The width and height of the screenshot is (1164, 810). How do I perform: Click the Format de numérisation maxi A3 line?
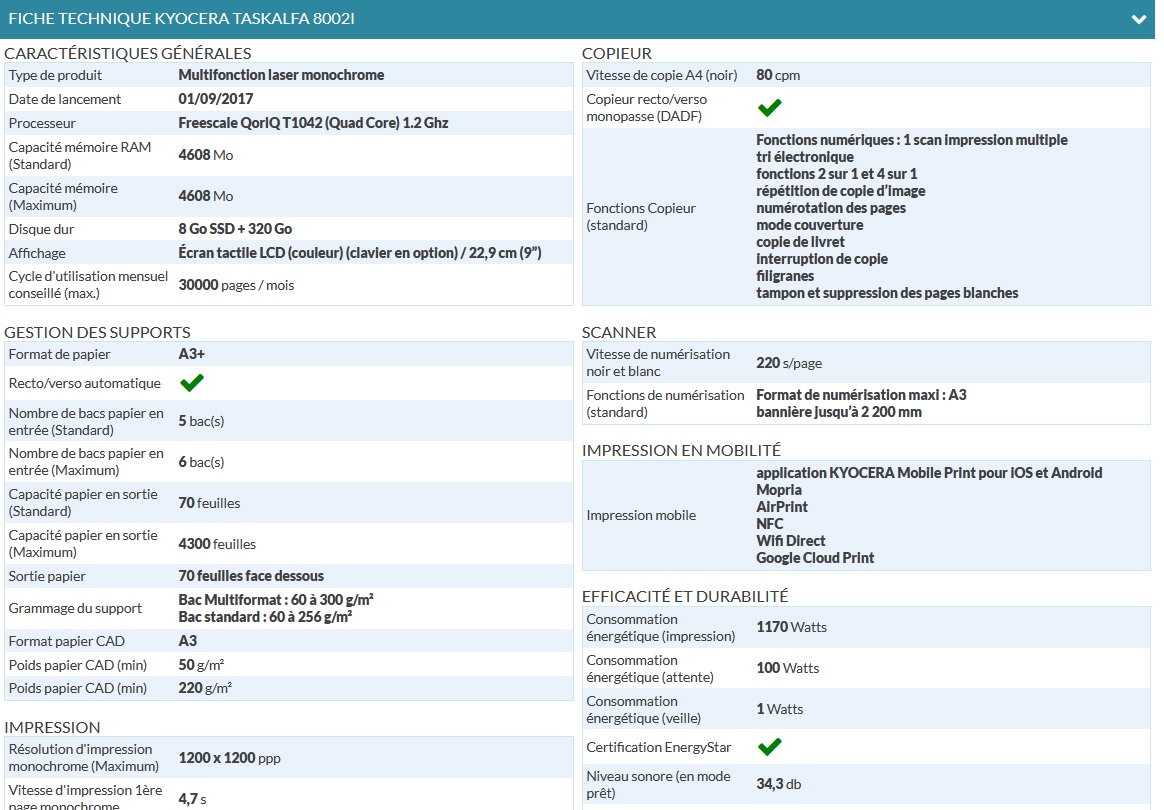click(861, 395)
